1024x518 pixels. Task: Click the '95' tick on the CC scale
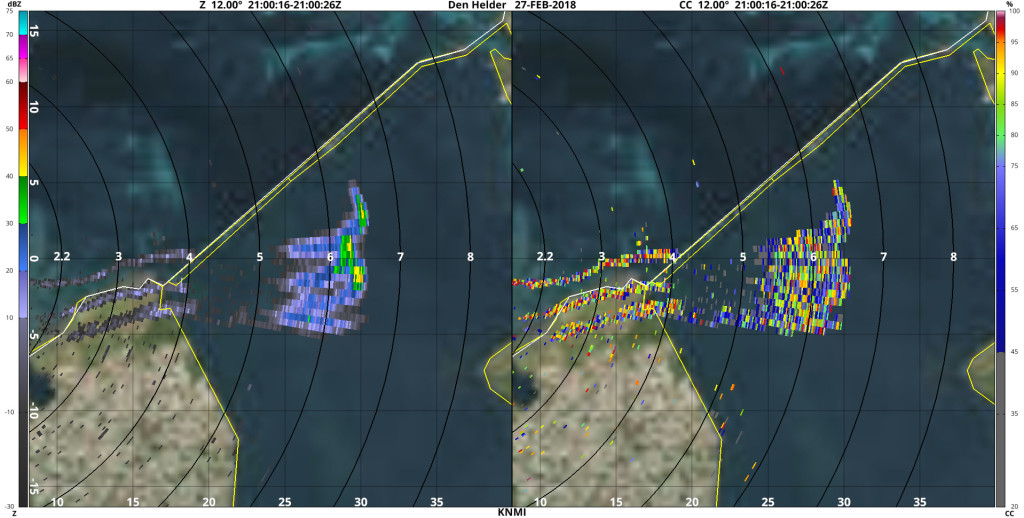click(1014, 42)
